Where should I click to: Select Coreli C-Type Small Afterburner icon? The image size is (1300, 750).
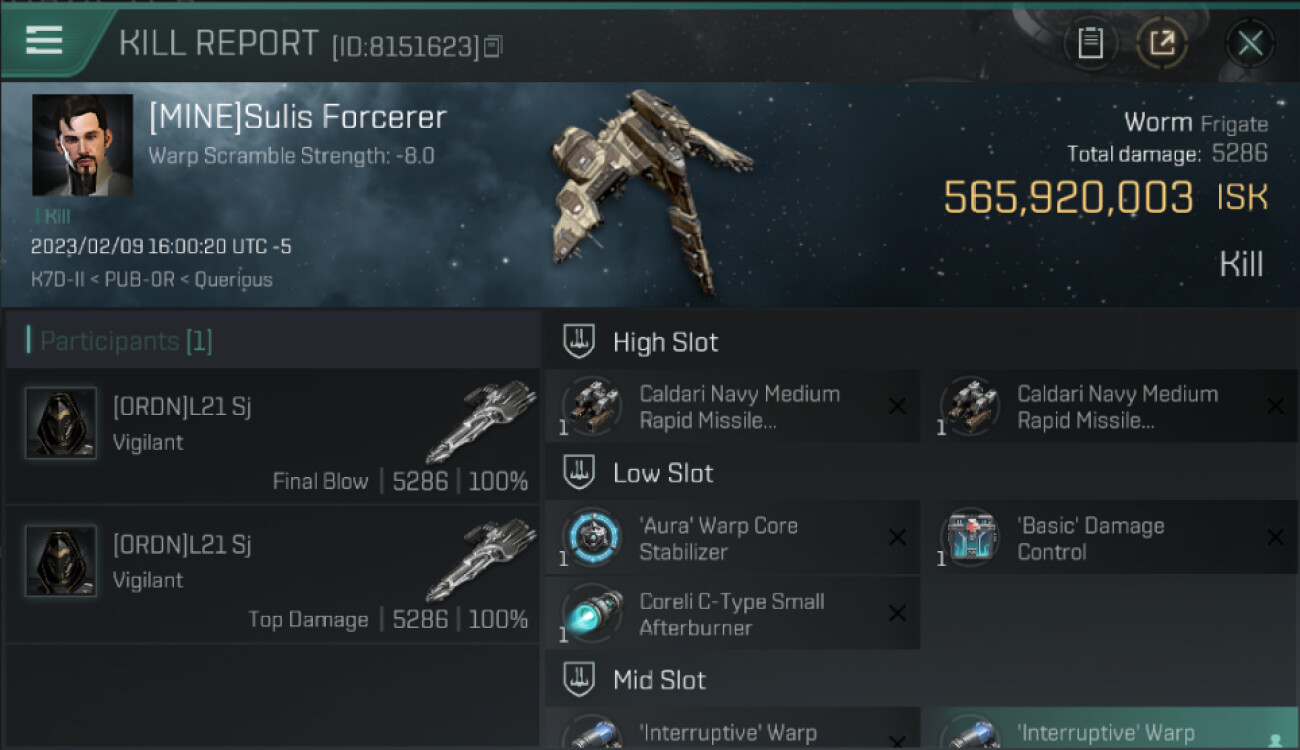pyautogui.click(x=591, y=614)
